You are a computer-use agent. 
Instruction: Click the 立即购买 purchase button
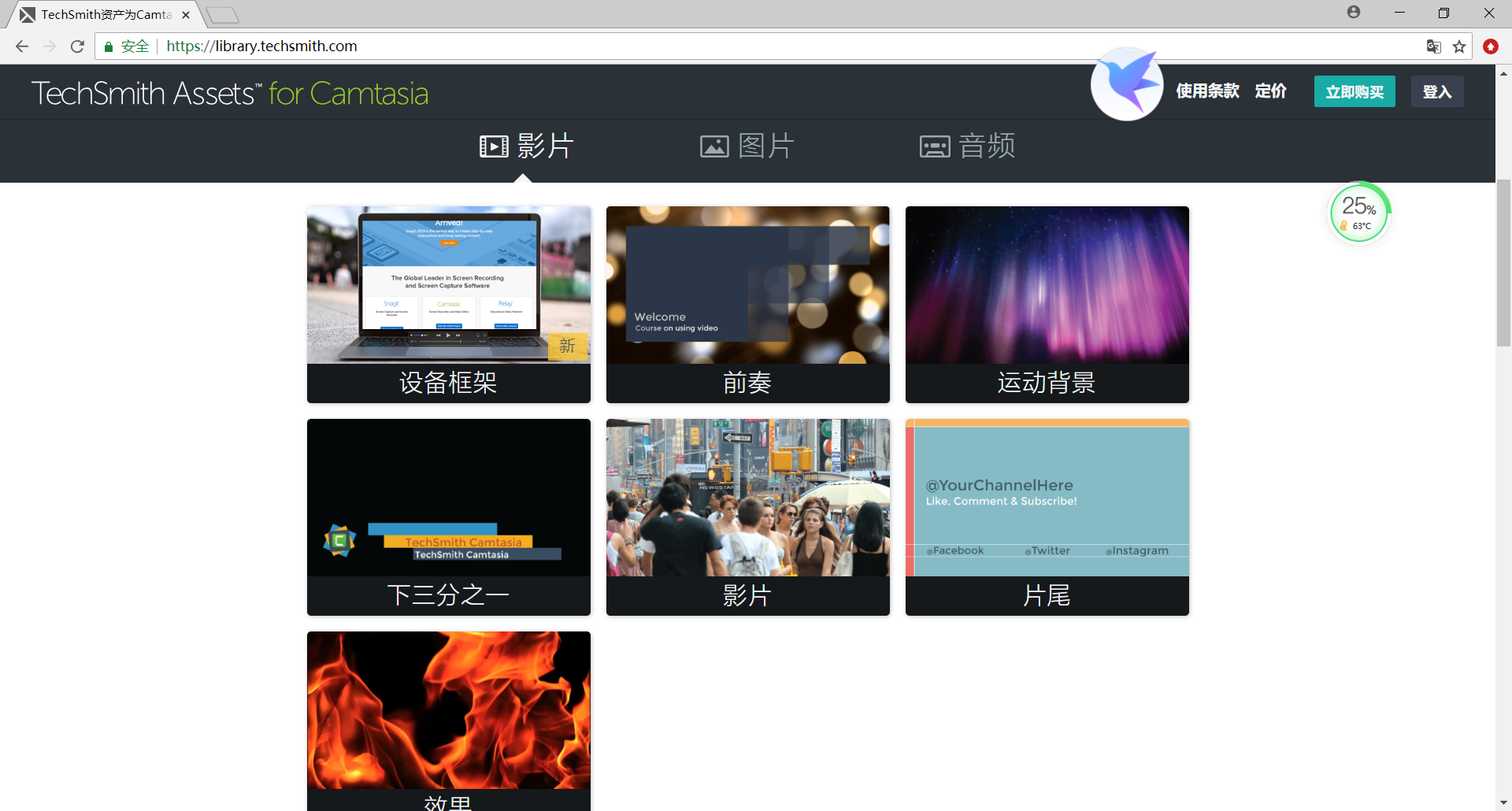(1354, 91)
